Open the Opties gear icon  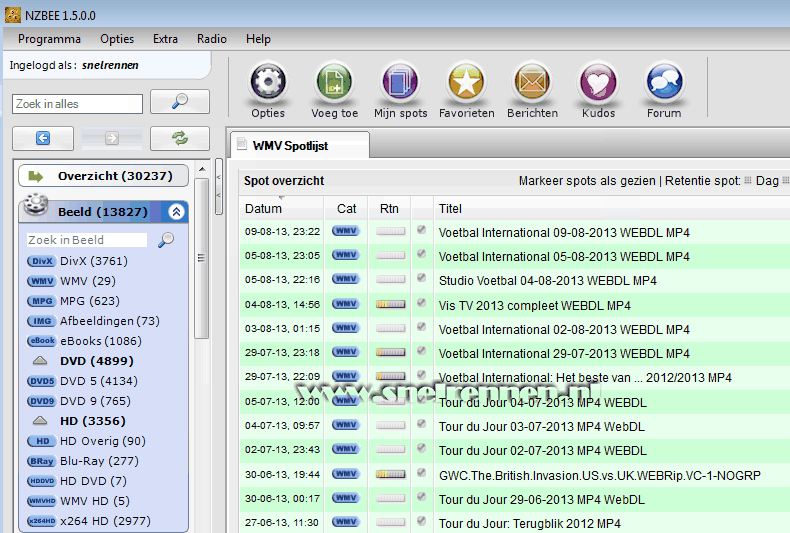coord(268,82)
